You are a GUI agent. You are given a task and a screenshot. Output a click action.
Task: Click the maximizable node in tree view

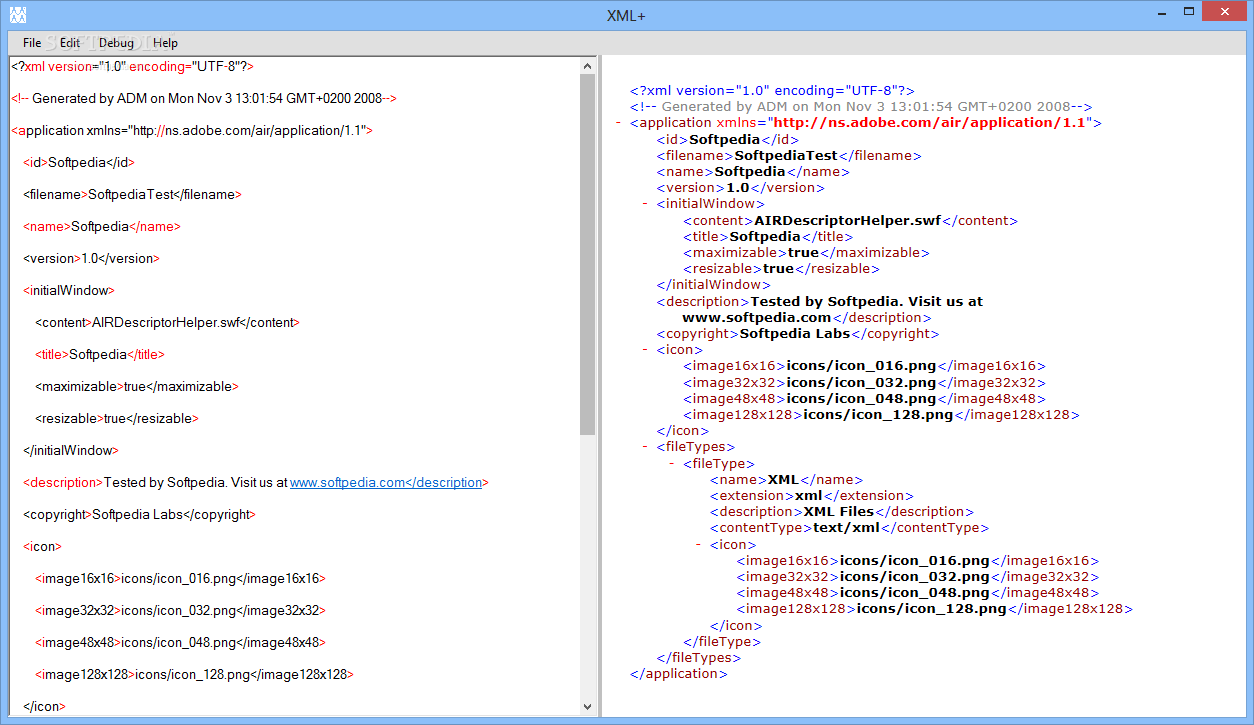click(806, 253)
